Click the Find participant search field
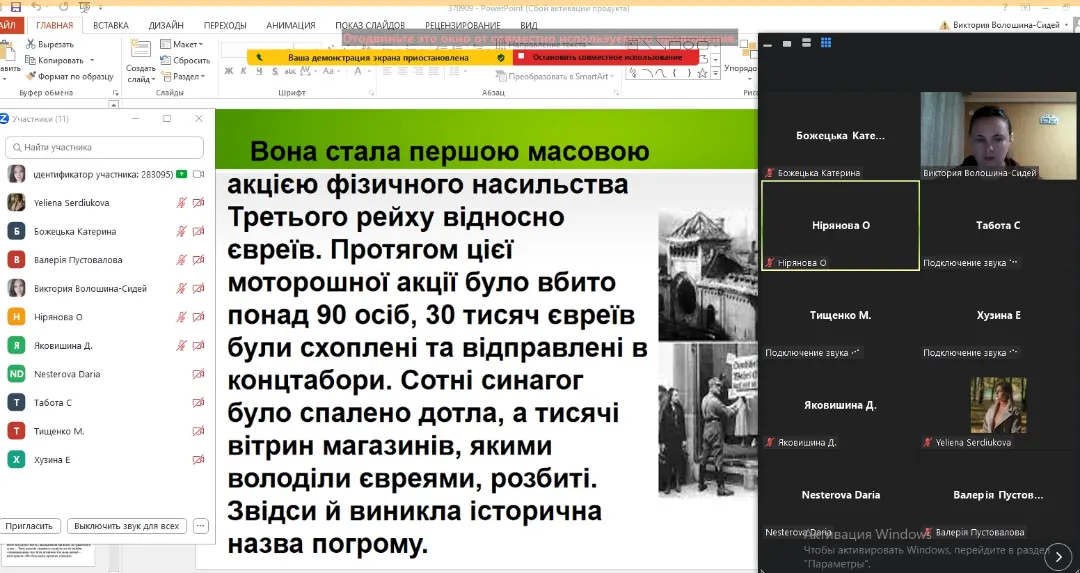This screenshot has height=573, width=1080. [x=105, y=147]
